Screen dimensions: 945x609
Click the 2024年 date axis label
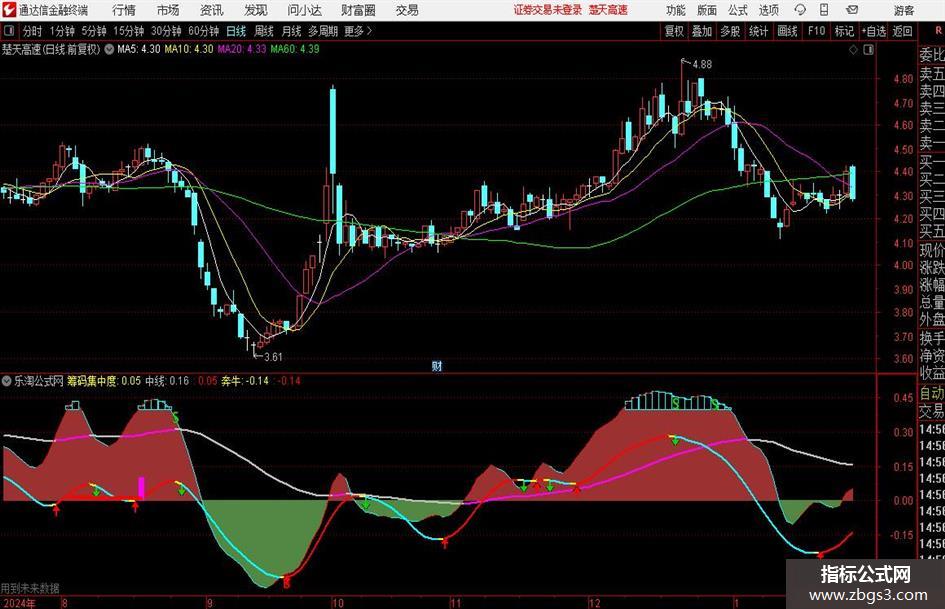[x=19, y=603]
